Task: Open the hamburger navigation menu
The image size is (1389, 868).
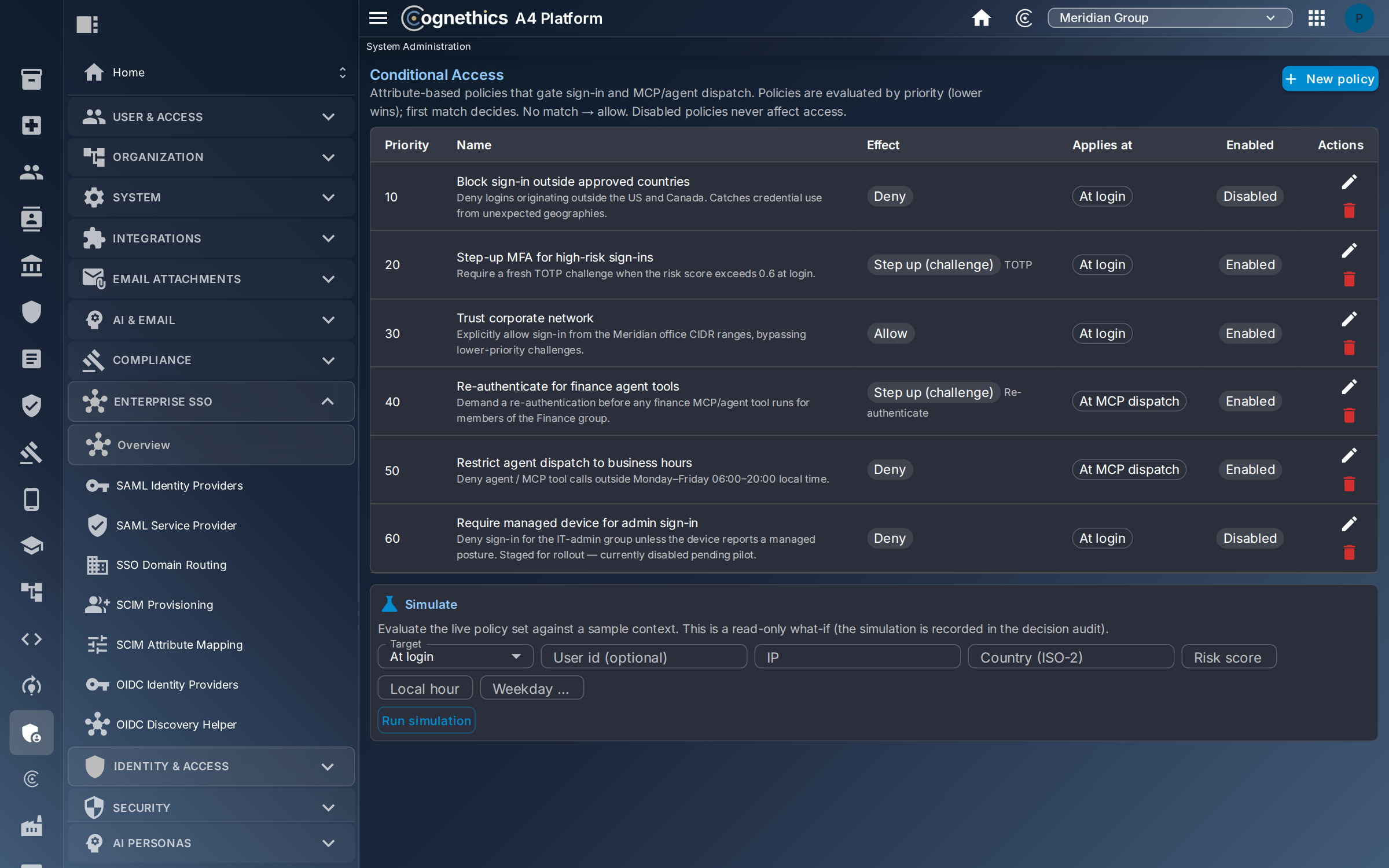Action: (378, 18)
